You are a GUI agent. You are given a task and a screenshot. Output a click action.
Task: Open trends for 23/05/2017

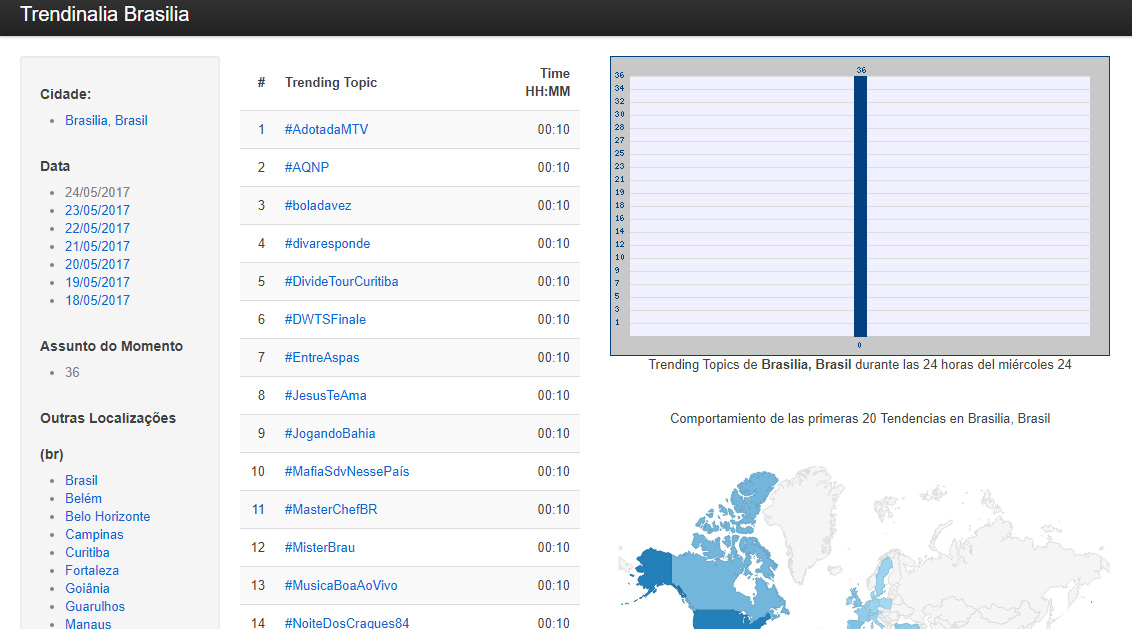coord(97,211)
